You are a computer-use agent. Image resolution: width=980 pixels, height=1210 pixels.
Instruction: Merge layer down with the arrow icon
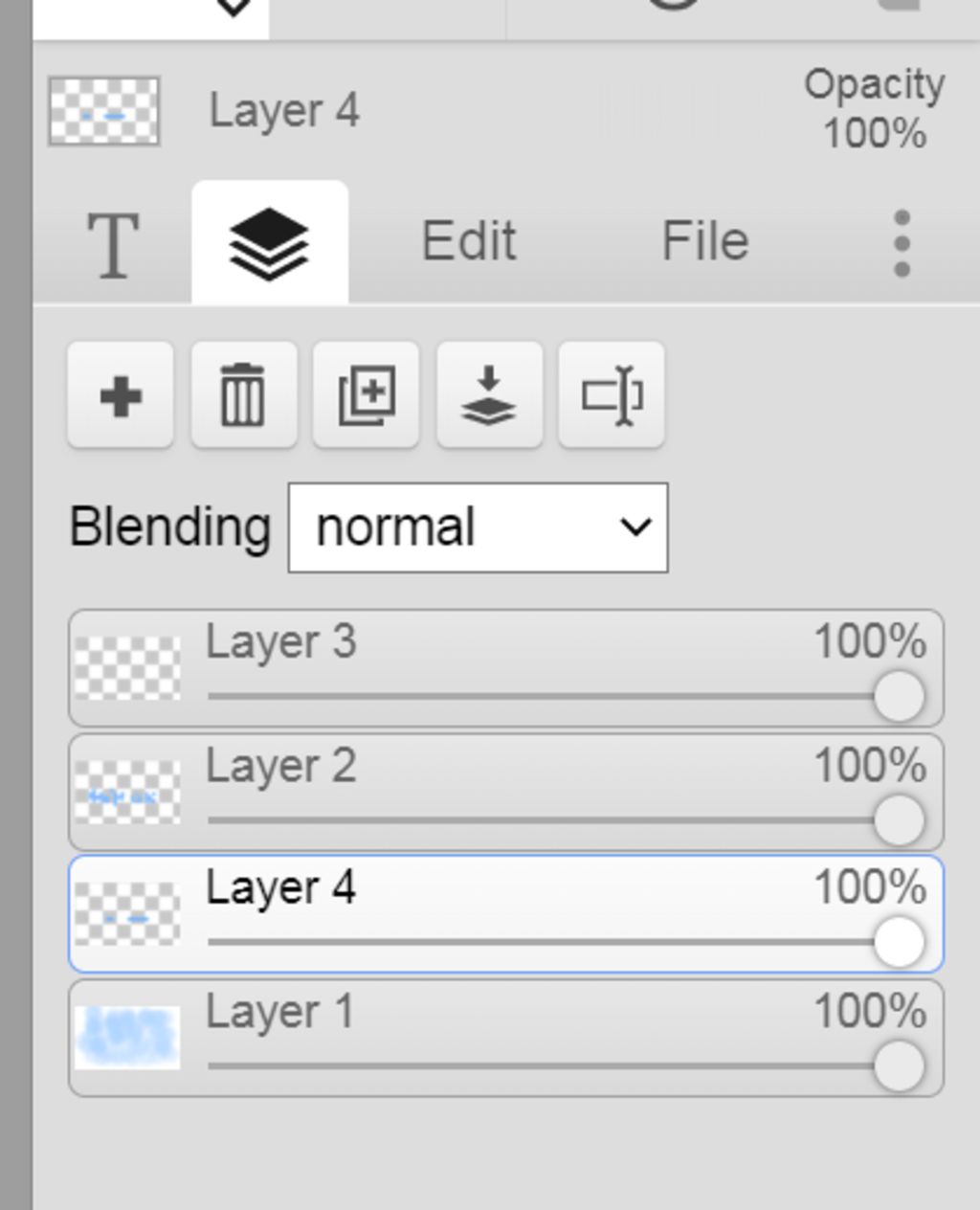(489, 395)
